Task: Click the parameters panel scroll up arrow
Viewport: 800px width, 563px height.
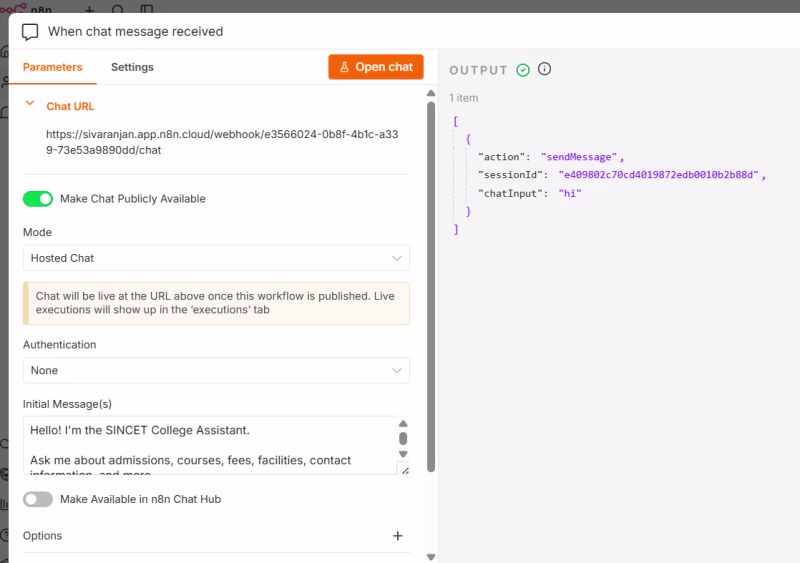Action: pyautogui.click(x=431, y=93)
